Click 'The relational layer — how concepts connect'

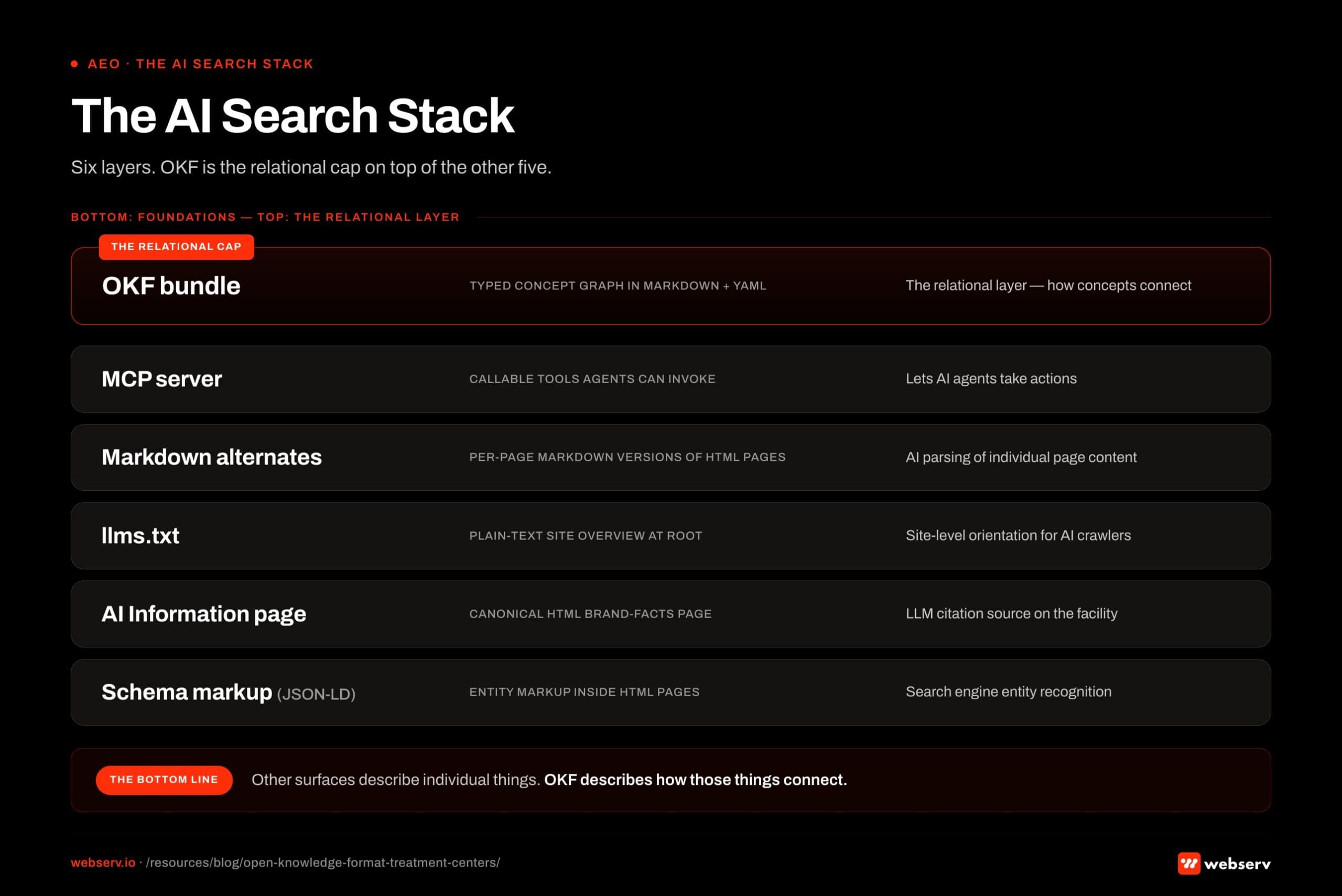[1048, 285]
